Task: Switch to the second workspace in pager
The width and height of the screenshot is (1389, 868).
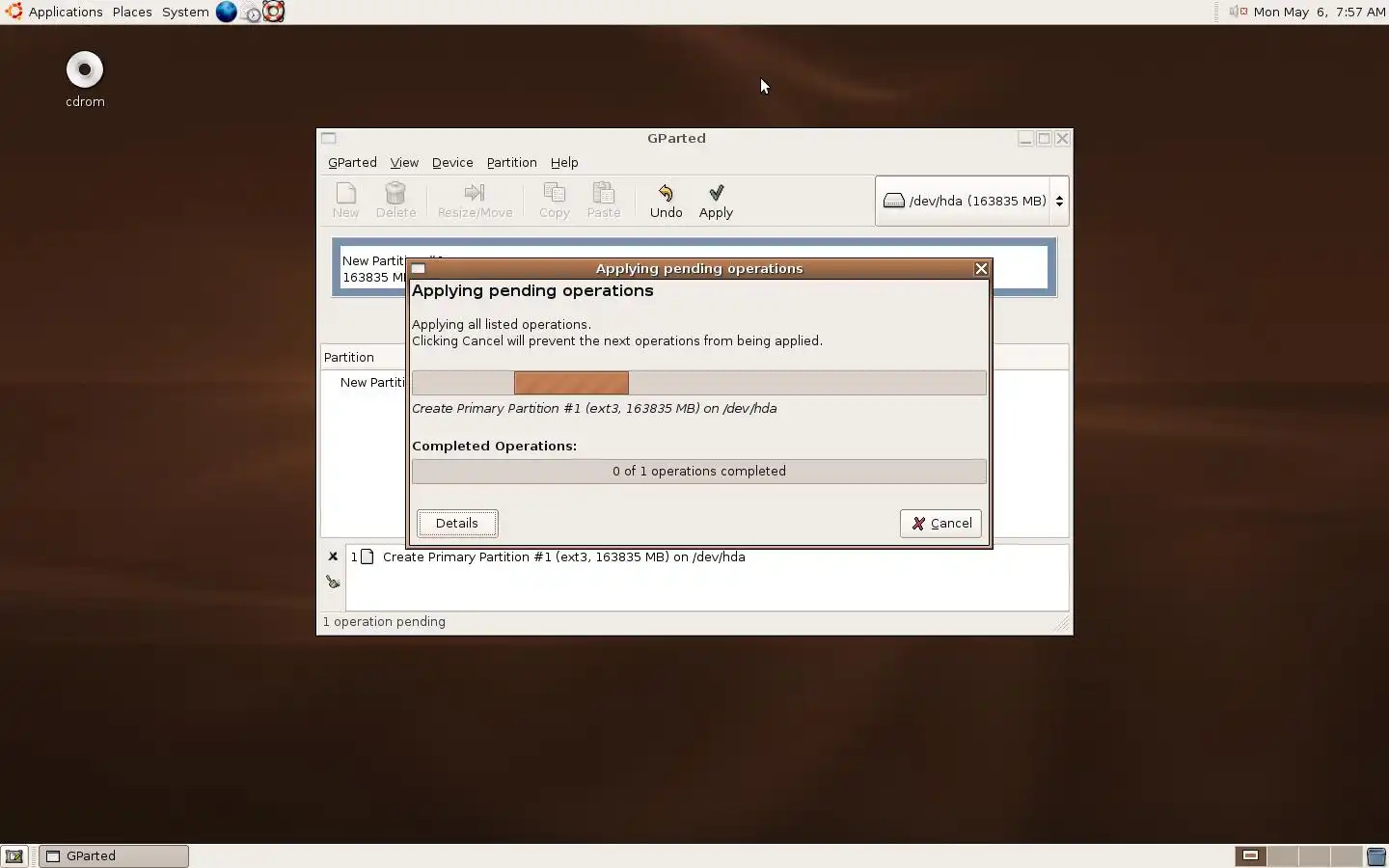Action: tap(1282, 855)
